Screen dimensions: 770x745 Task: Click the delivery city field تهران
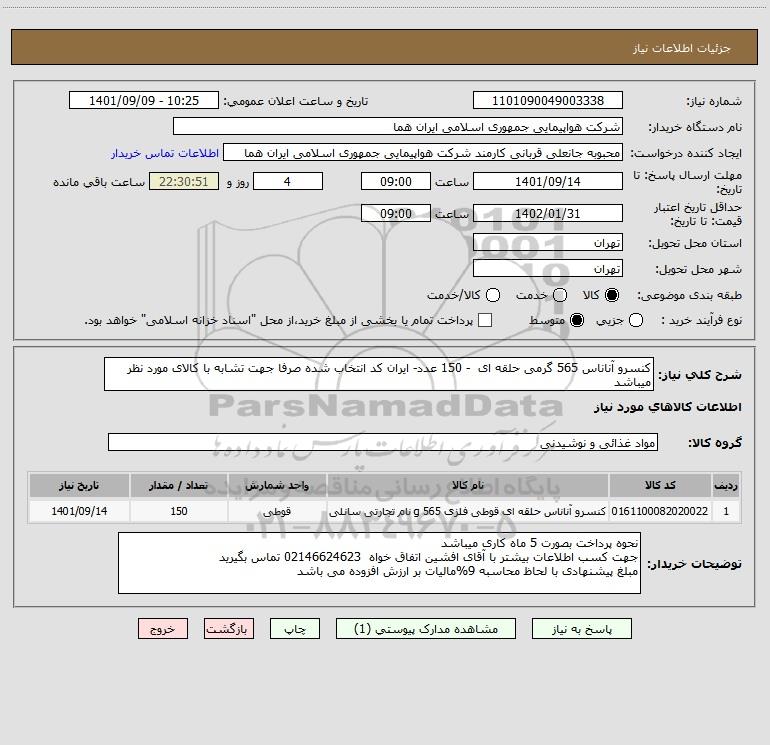coord(548,269)
